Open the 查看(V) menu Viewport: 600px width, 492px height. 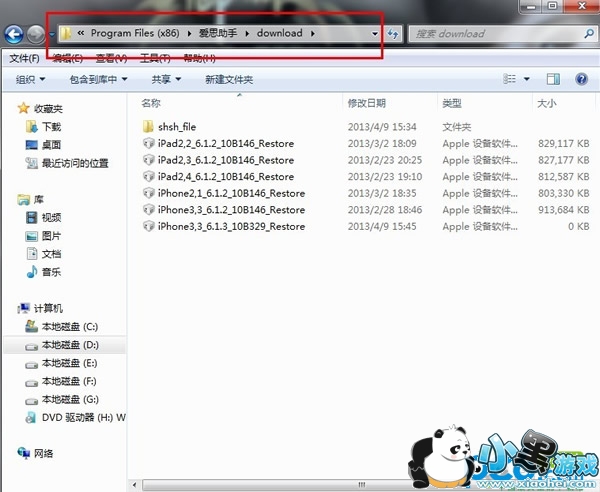coord(111,58)
